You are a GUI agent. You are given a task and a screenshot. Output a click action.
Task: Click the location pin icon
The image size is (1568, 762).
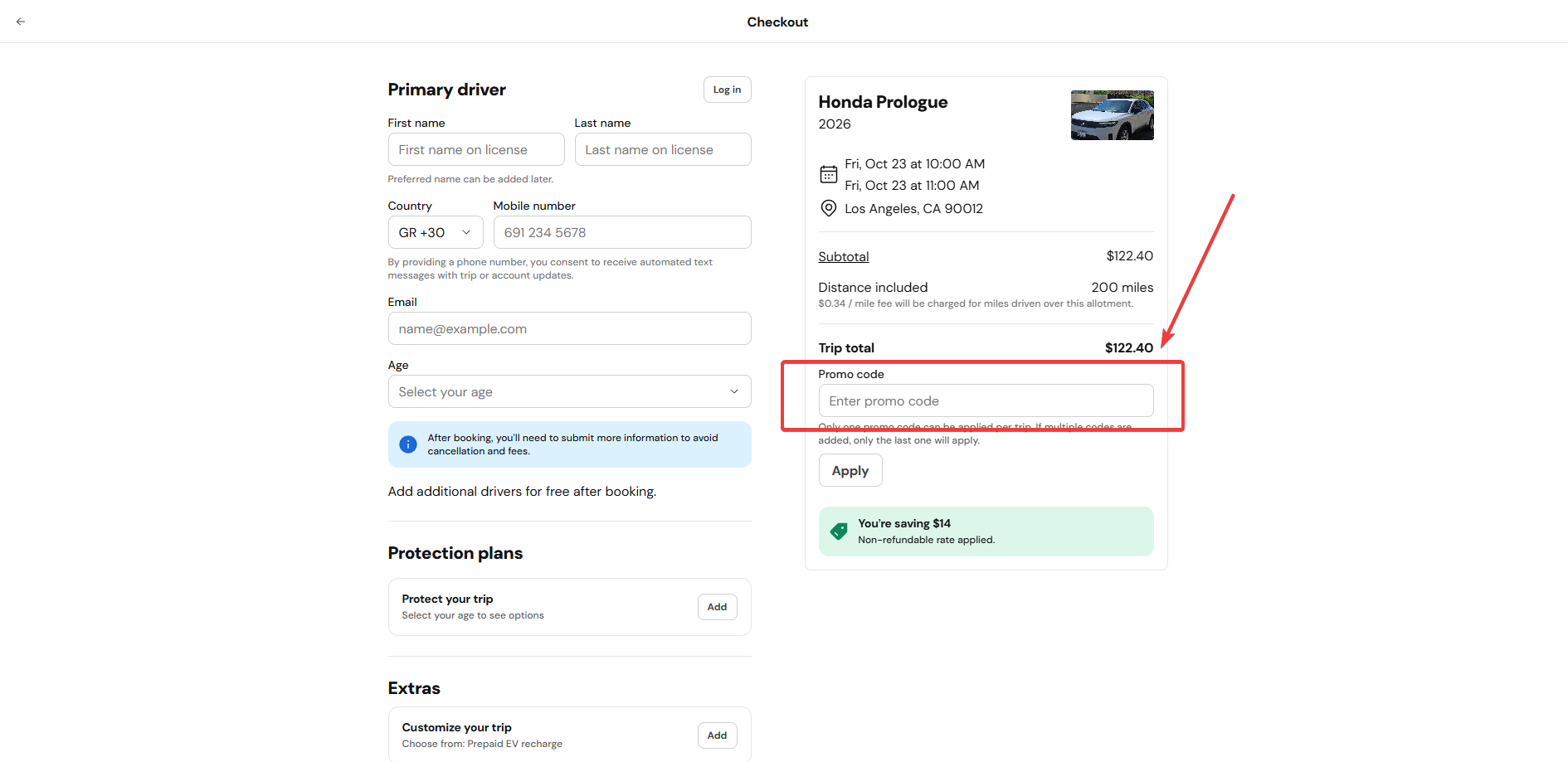828,208
